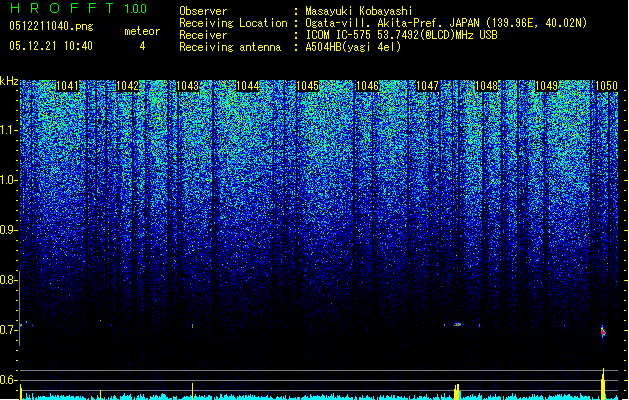Click the yellow power spike under 1043

pyautogui.click(x=193, y=391)
